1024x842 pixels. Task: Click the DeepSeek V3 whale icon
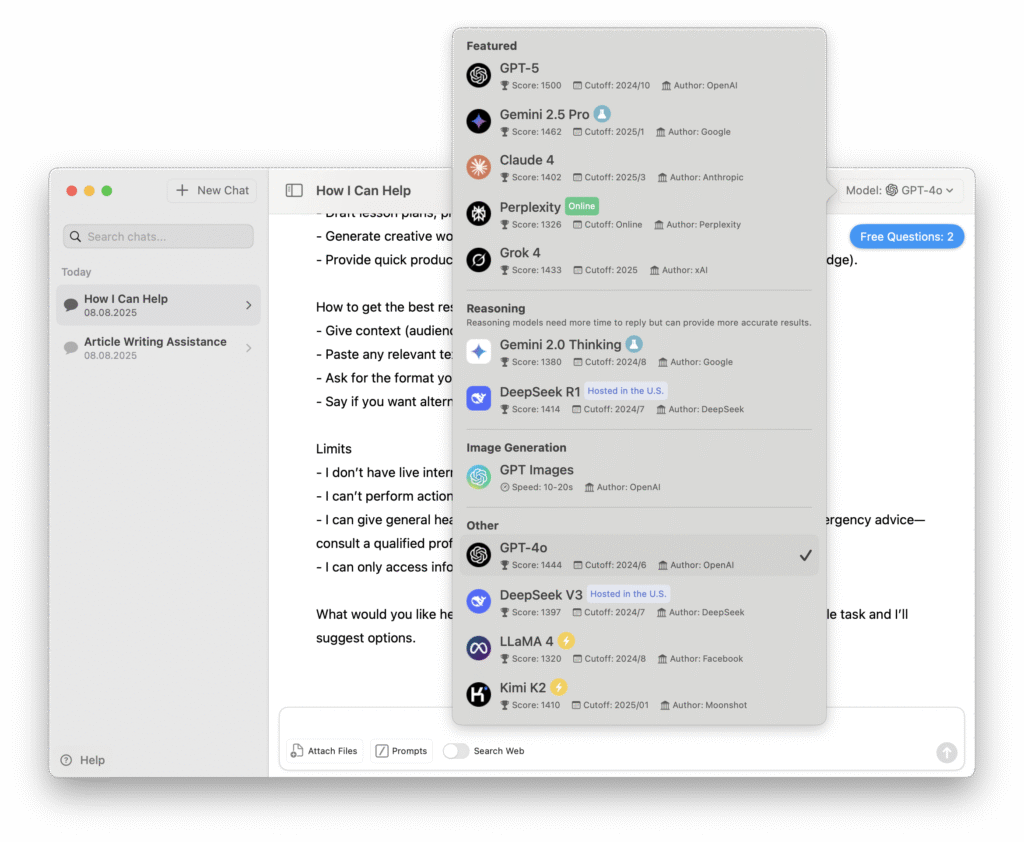[x=478, y=601]
